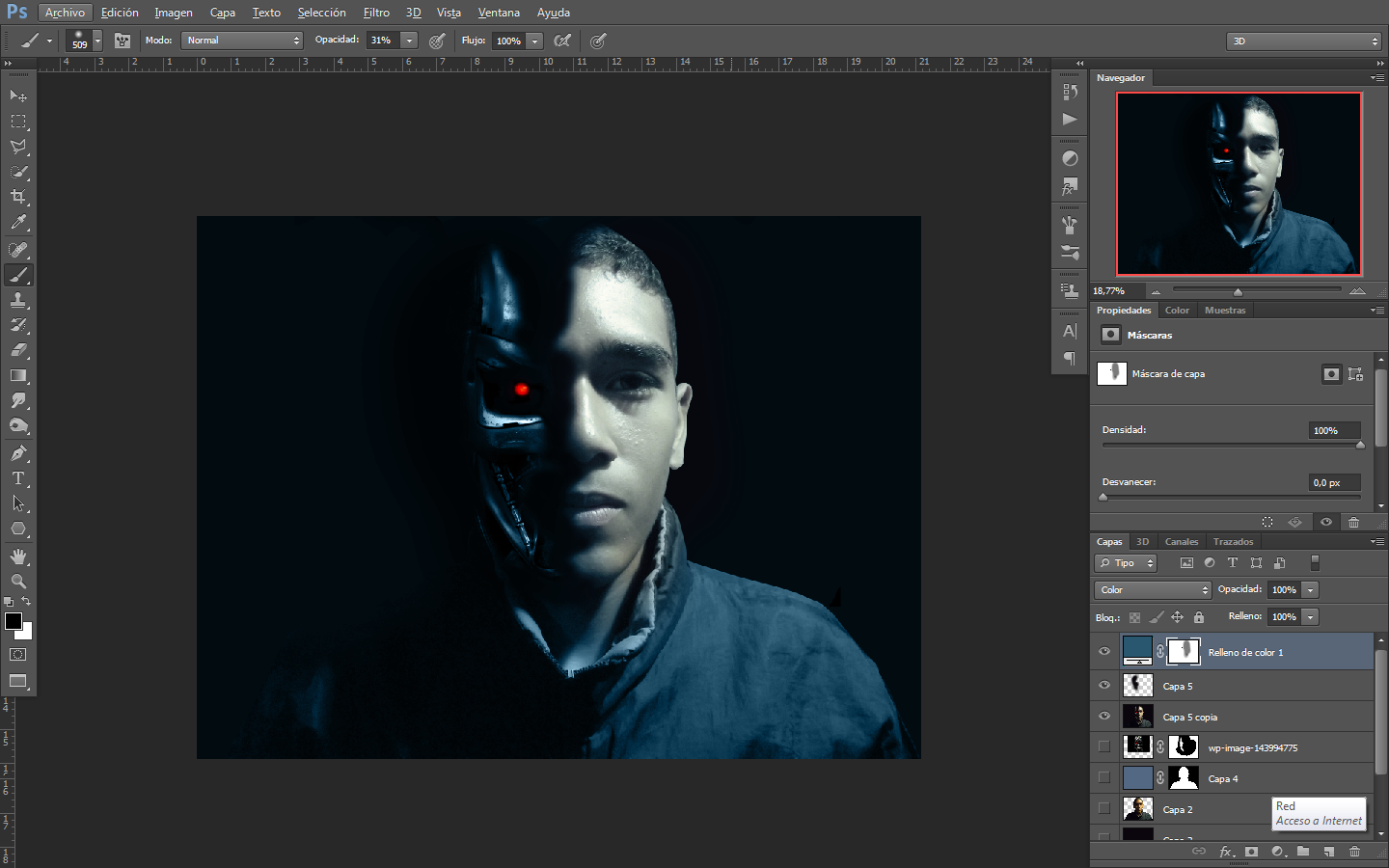Open the Archivo menu
This screenshot has height=868, width=1389.
click(x=65, y=13)
